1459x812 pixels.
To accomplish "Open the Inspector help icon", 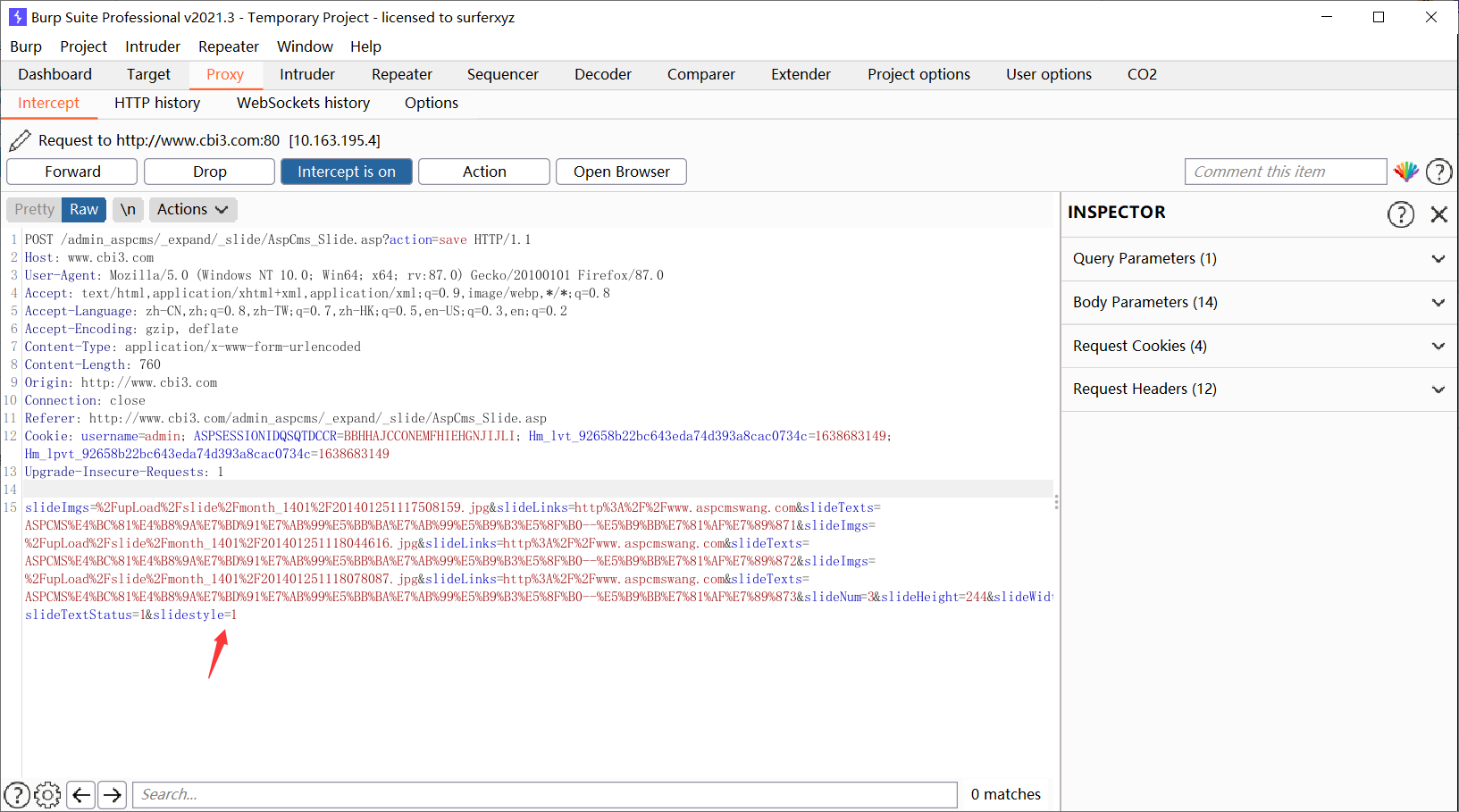I will pyautogui.click(x=1400, y=214).
